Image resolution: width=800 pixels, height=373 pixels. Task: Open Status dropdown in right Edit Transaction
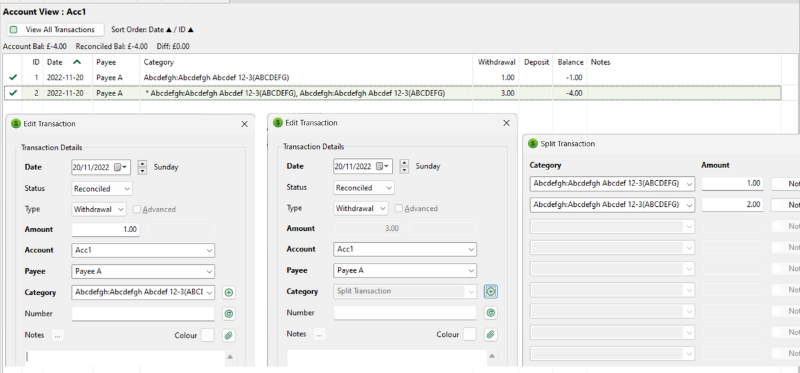(364, 188)
